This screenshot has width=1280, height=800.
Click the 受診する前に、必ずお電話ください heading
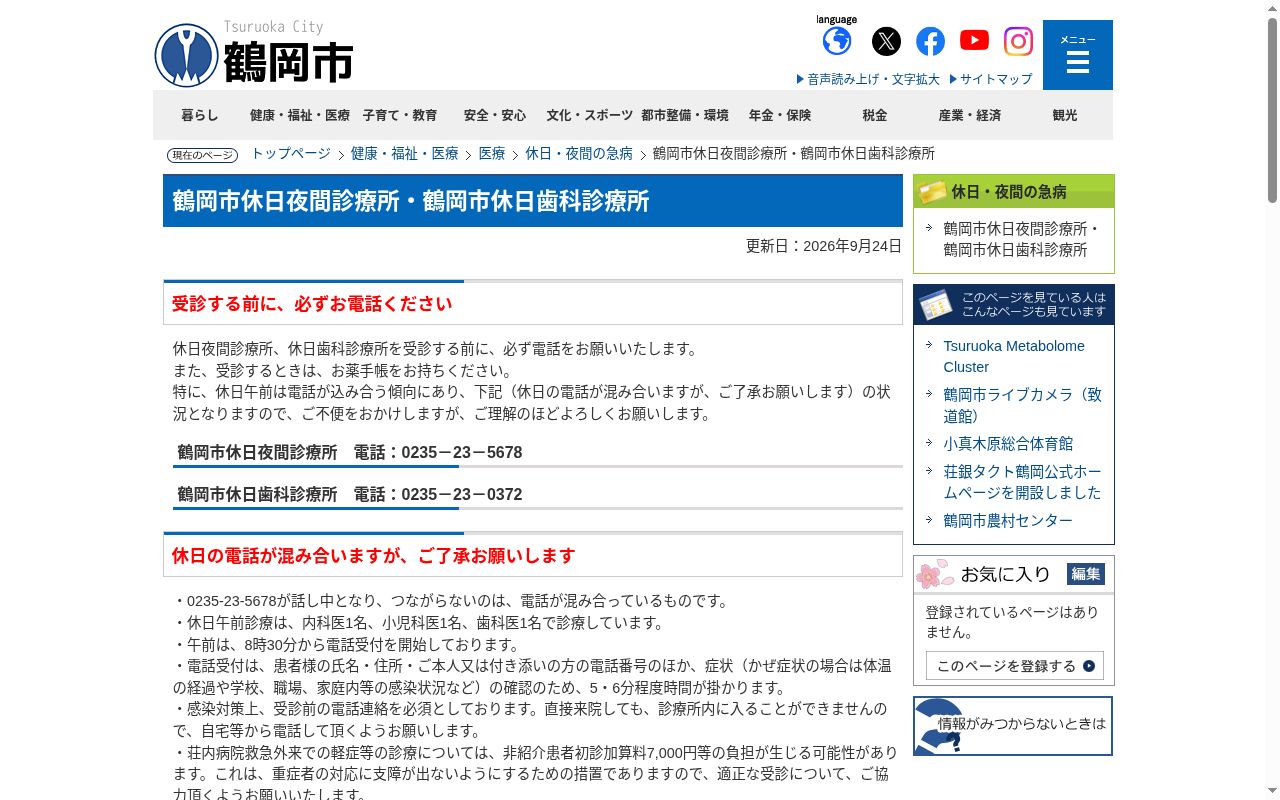click(x=312, y=304)
